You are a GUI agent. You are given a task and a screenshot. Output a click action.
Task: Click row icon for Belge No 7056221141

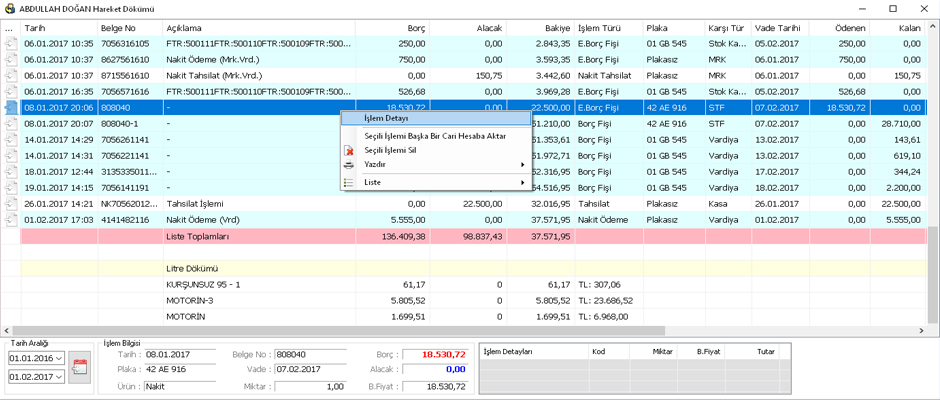click(11, 156)
